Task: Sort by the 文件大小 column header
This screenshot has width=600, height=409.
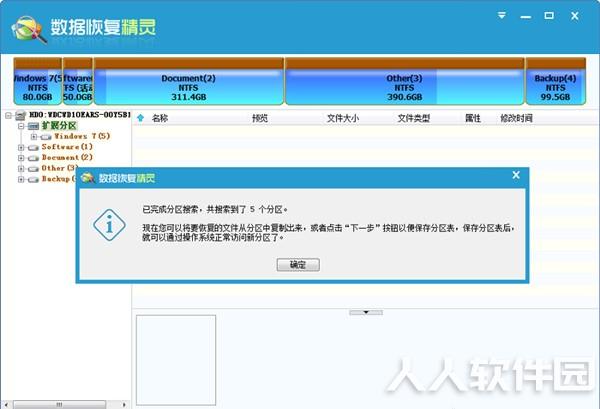Action: tap(343, 118)
